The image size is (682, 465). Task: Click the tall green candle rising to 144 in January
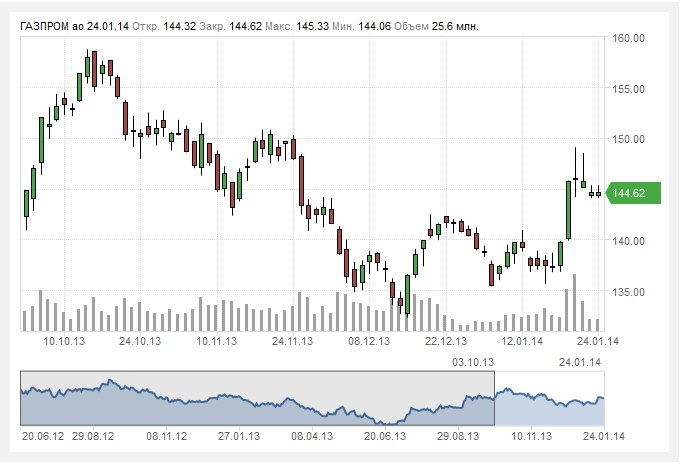(568, 210)
